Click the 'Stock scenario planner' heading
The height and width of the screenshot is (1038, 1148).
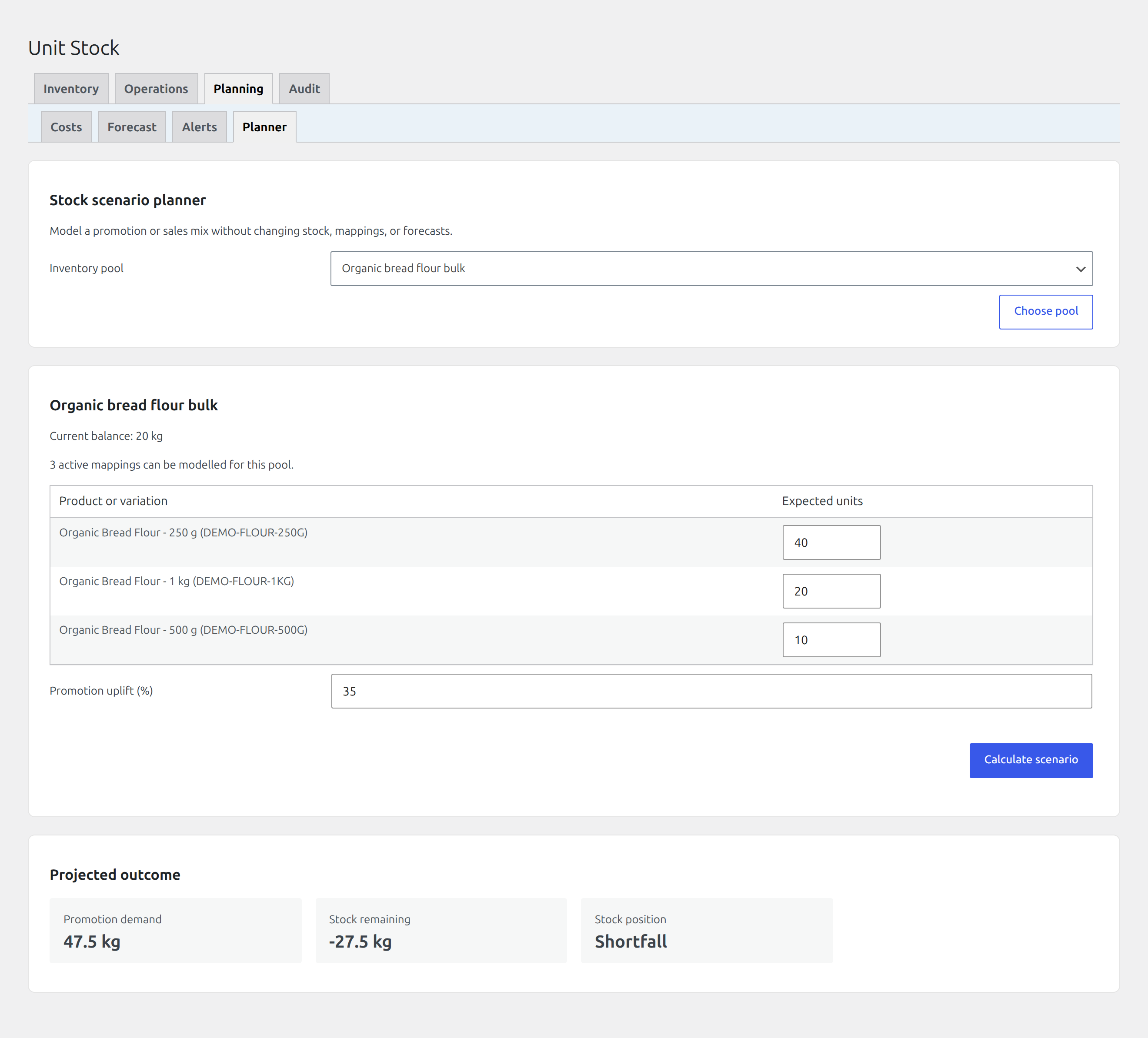[127, 200]
